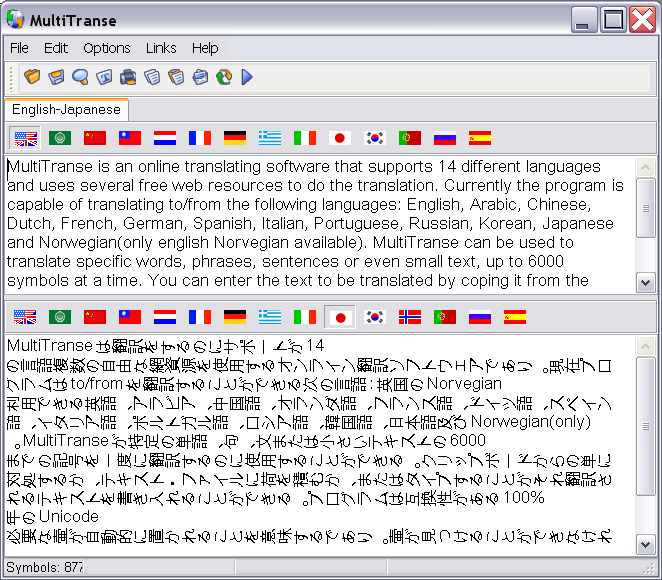Click the blue Translate play arrow

pos(247,77)
